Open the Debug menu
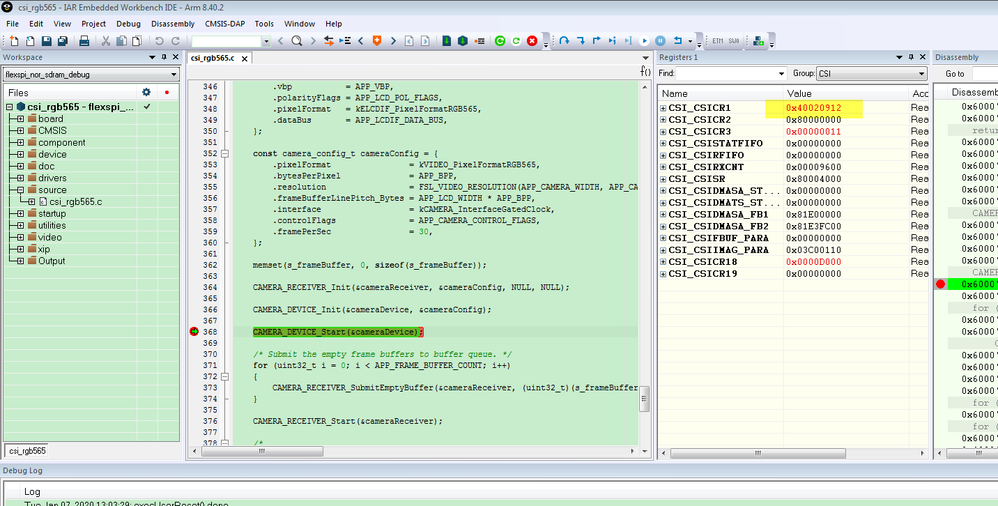Screen dimensions: 998x506 click(129, 24)
